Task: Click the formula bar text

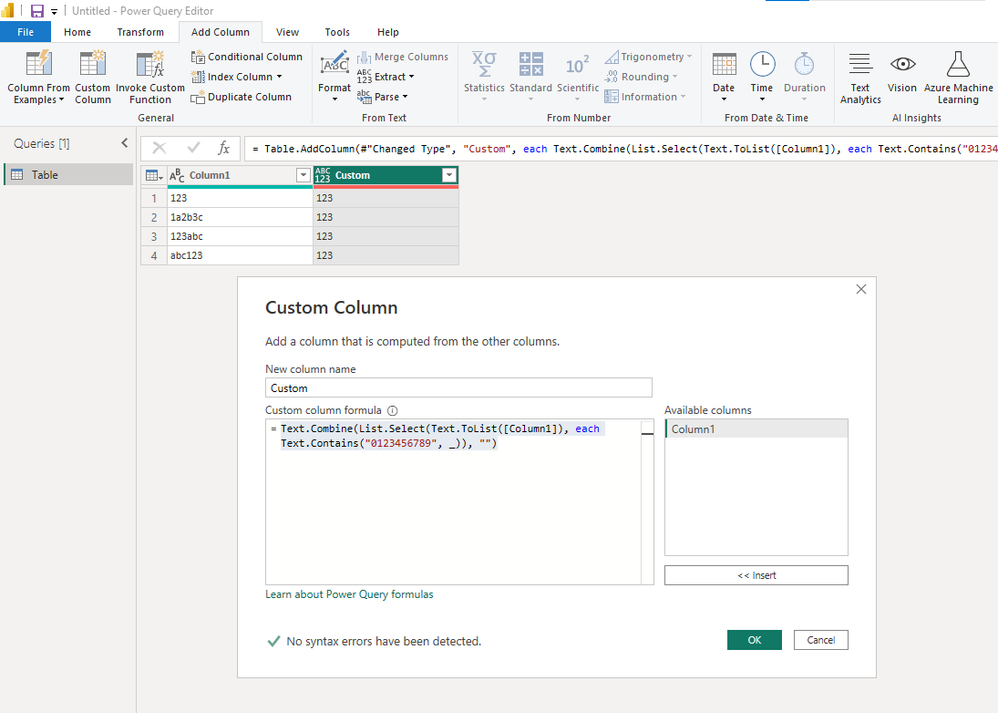Action: (621, 148)
